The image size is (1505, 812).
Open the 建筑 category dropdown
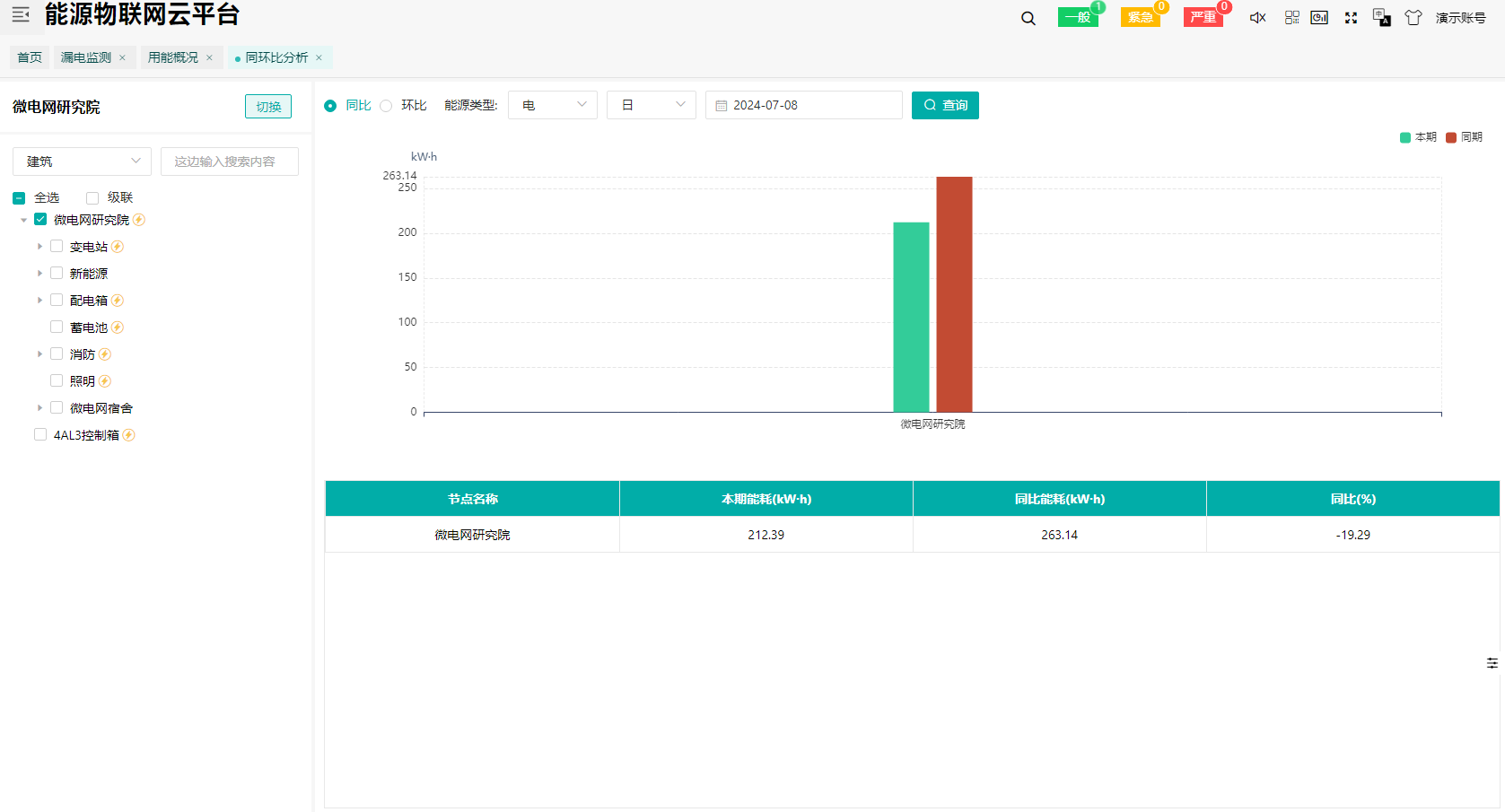point(82,162)
